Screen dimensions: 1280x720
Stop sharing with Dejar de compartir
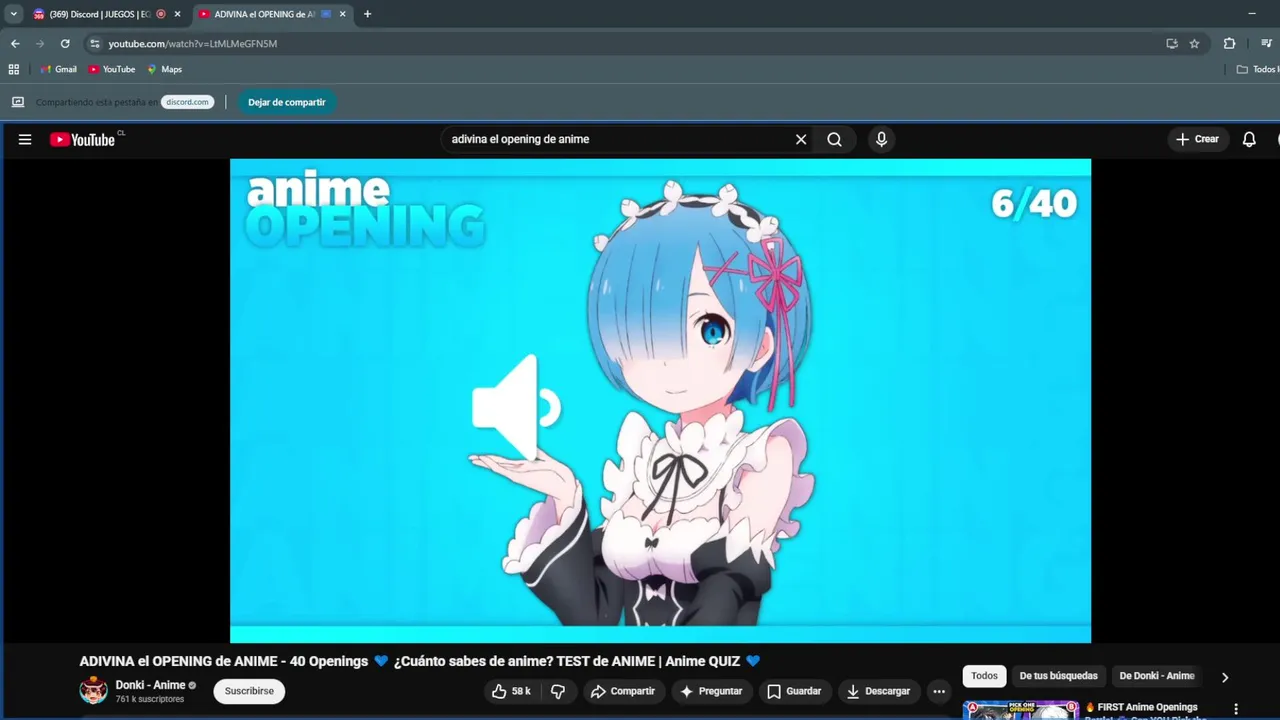(x=287, y=102)
